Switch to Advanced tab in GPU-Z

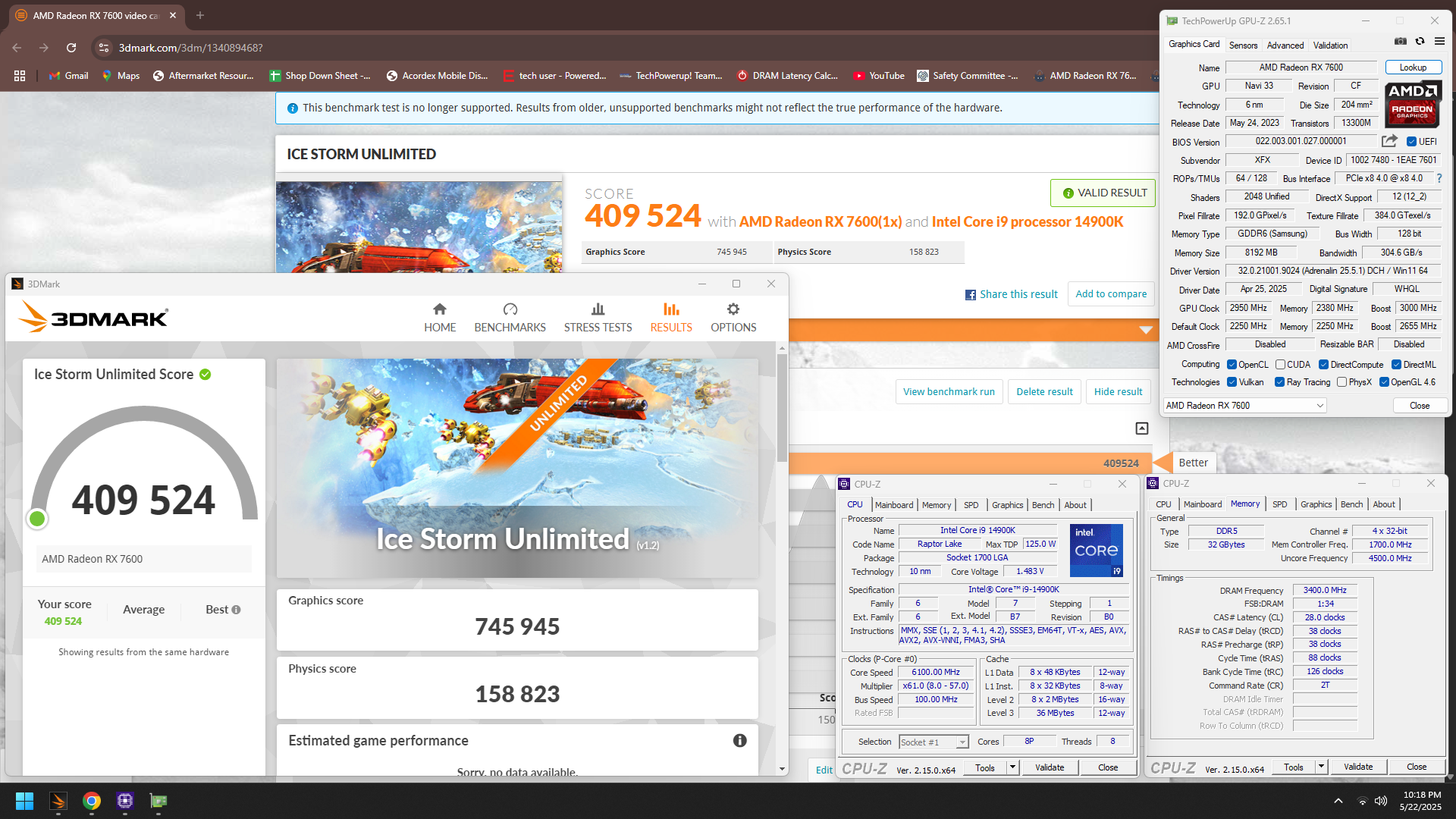(x=1285, y=45)
